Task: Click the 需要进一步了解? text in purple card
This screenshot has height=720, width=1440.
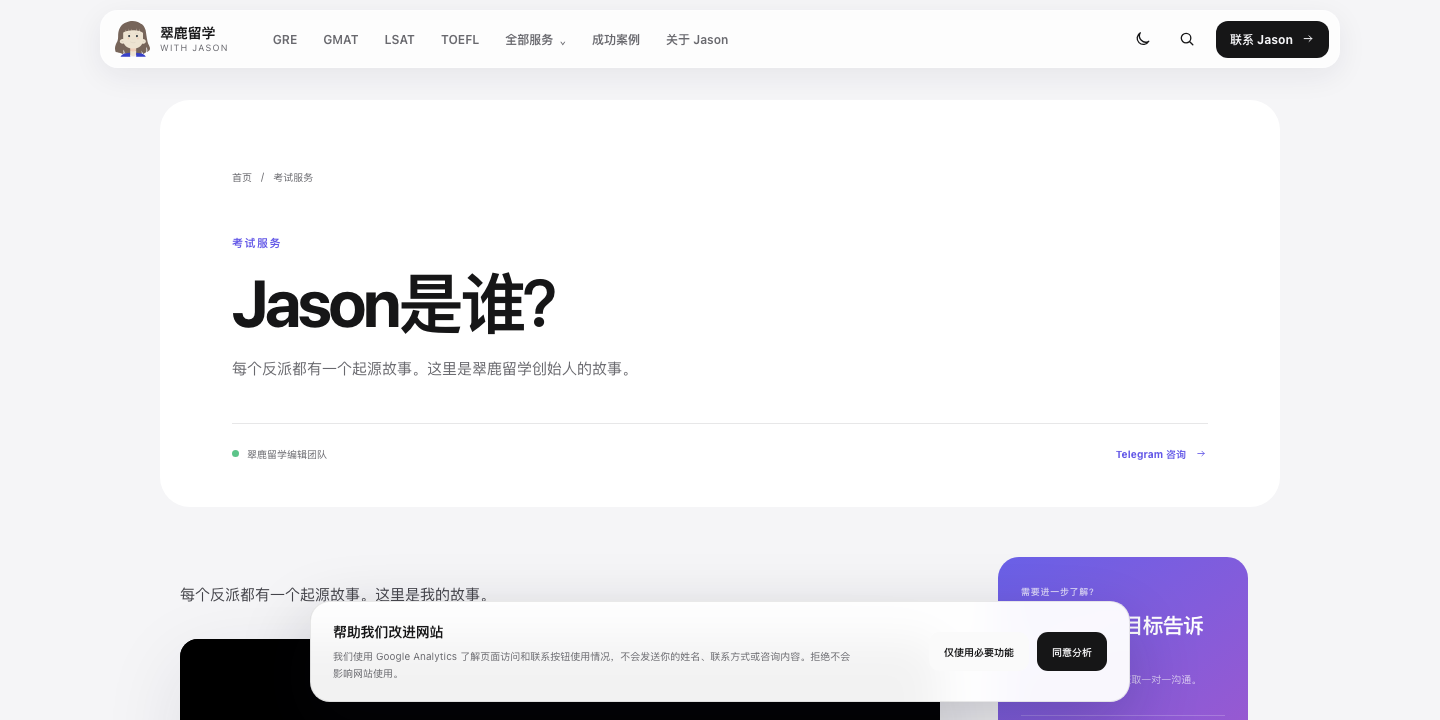Action: point(1057,592)
